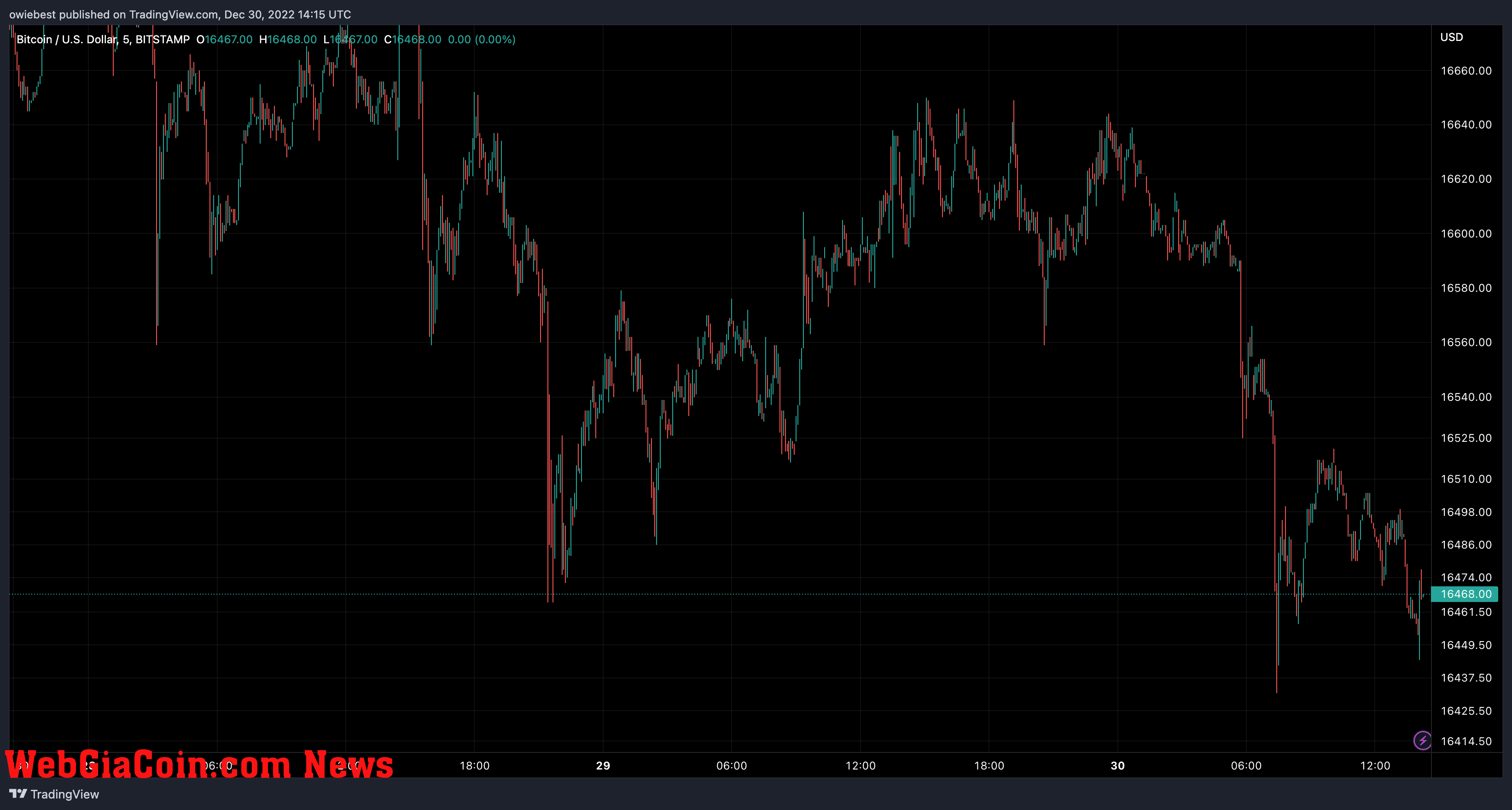Click the 16540.00 price axis label
1512x810 pixels.
pos(1465,397)
